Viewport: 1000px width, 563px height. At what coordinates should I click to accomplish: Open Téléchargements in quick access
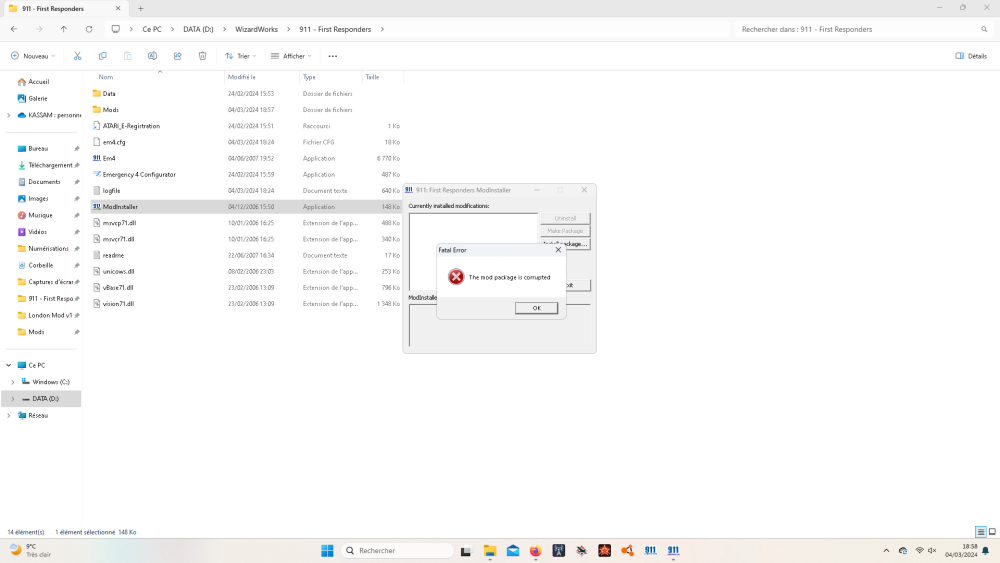coord(50,165)
